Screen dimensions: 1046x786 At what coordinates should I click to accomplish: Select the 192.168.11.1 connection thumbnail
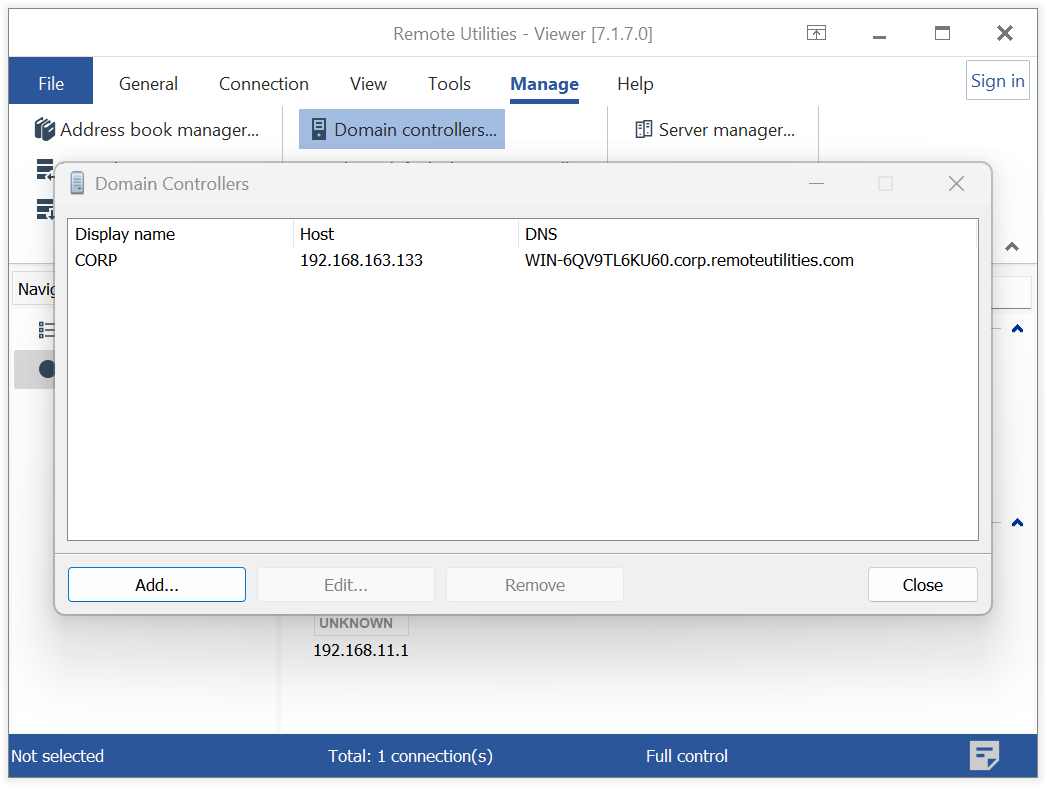point(361,650)
